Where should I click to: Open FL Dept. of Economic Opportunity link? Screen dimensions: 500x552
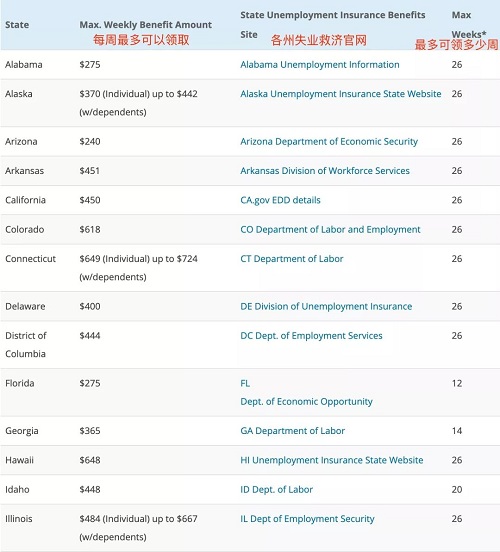point(306,392)
